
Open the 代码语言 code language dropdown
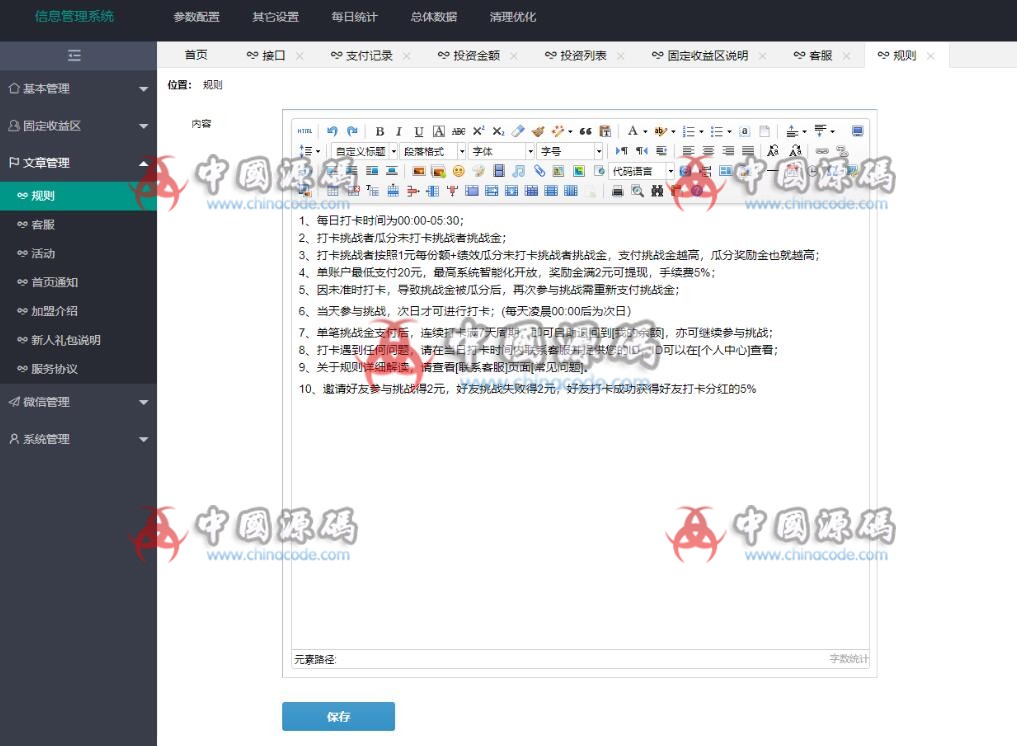(638, 170)
